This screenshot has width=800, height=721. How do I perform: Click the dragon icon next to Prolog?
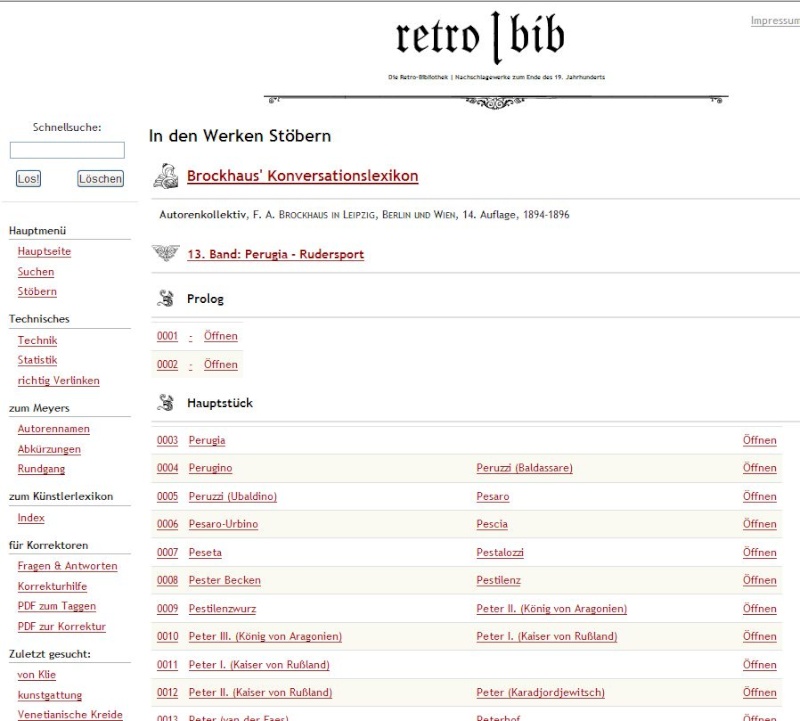coord(165,299)
